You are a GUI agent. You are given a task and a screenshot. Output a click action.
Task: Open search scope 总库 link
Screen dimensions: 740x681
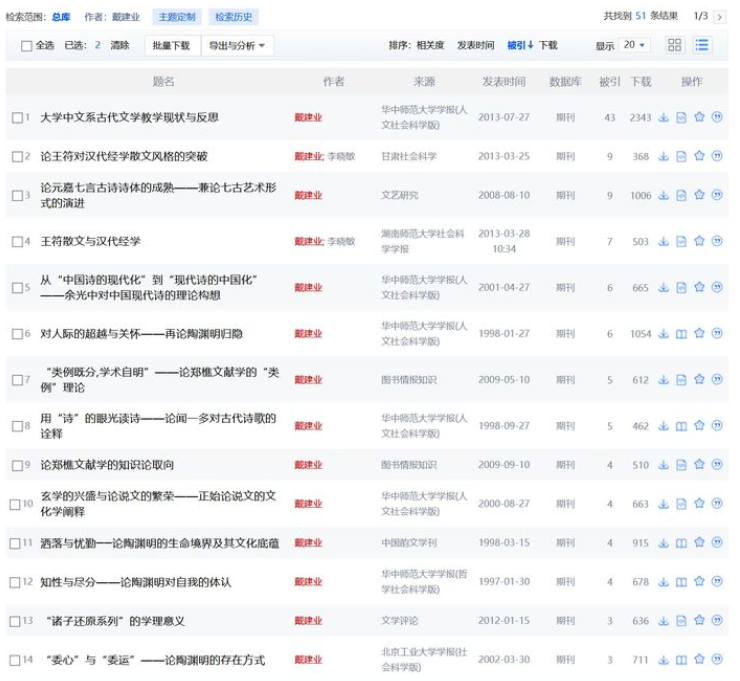point(61,17)
